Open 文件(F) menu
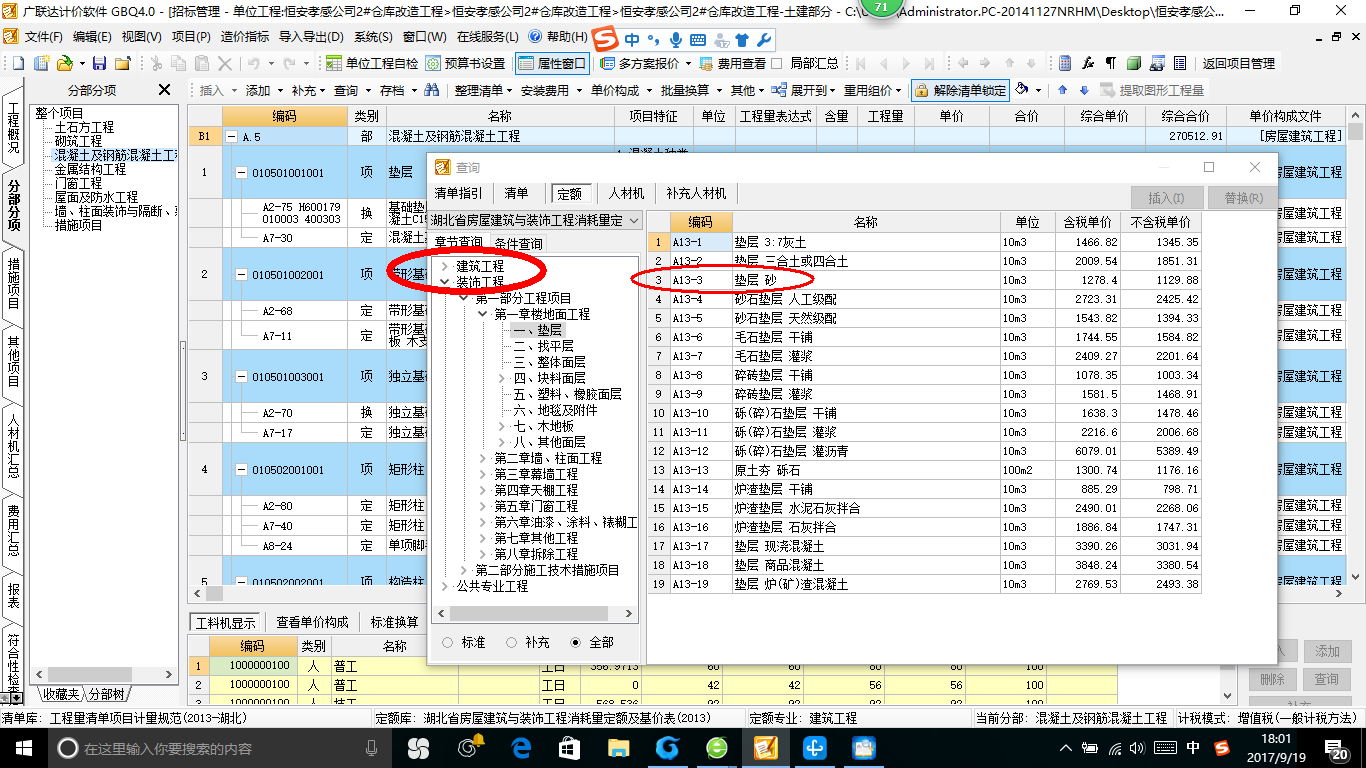 (x=43, y=36)
